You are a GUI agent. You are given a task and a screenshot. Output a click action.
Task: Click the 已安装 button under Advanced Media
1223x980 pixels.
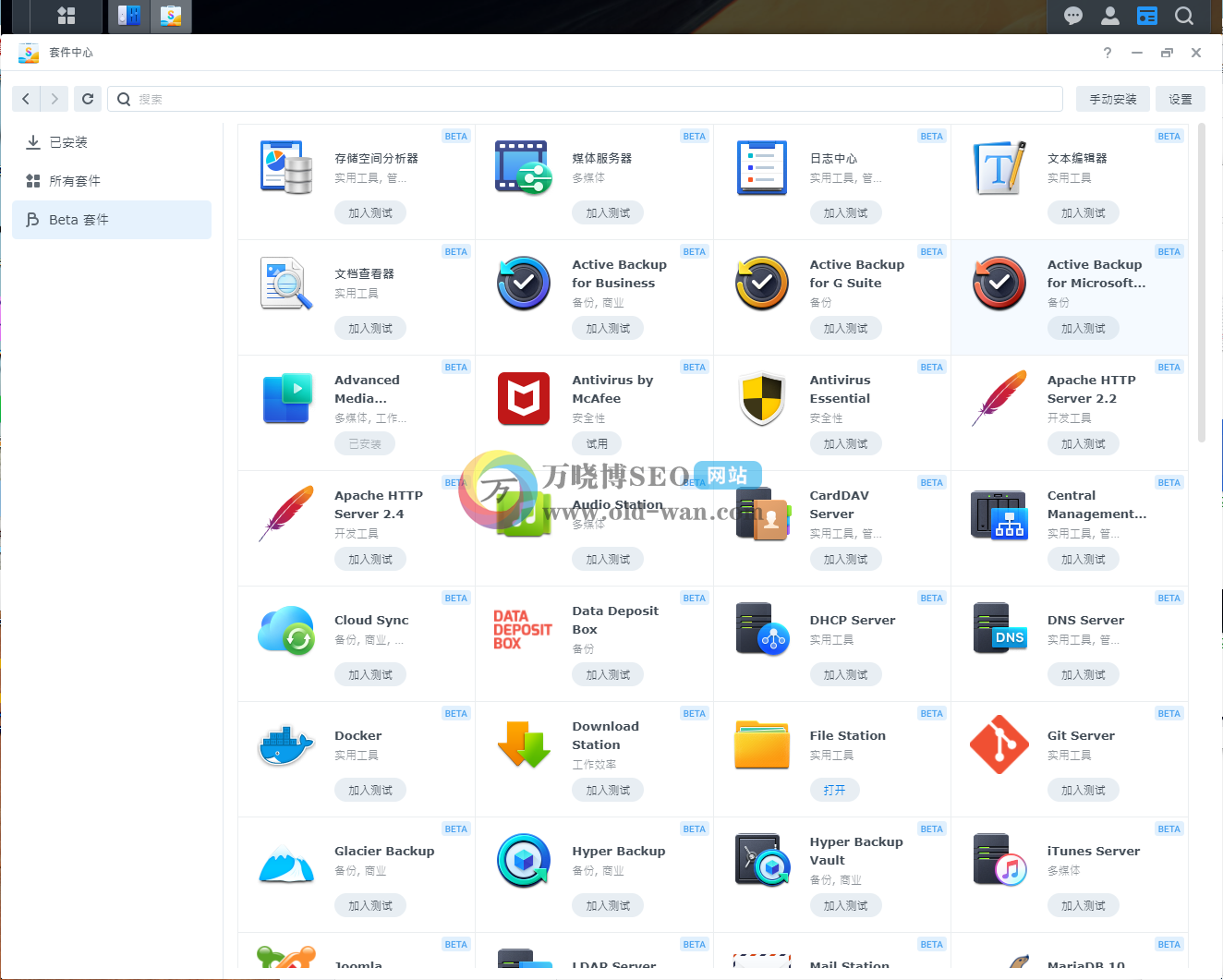pos(365,443)
